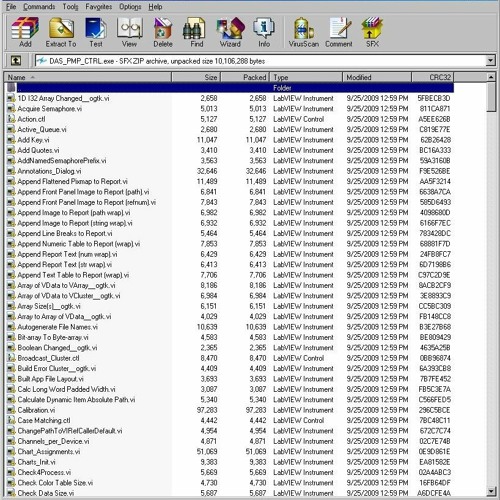Click file icon of Broadcast_Cluster.ctl

[11, 358]
